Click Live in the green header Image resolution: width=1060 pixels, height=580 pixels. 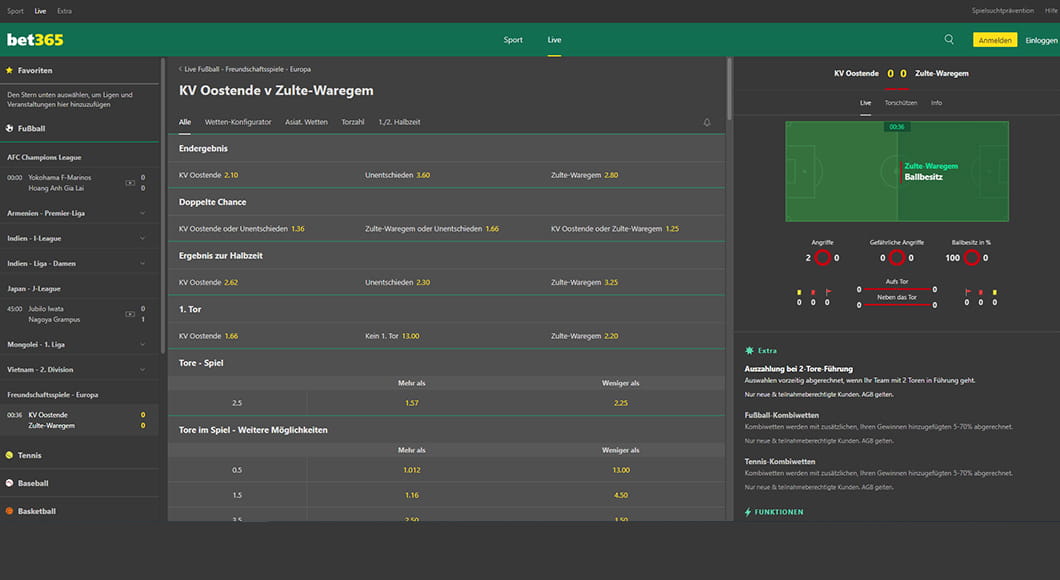(554, 40)
